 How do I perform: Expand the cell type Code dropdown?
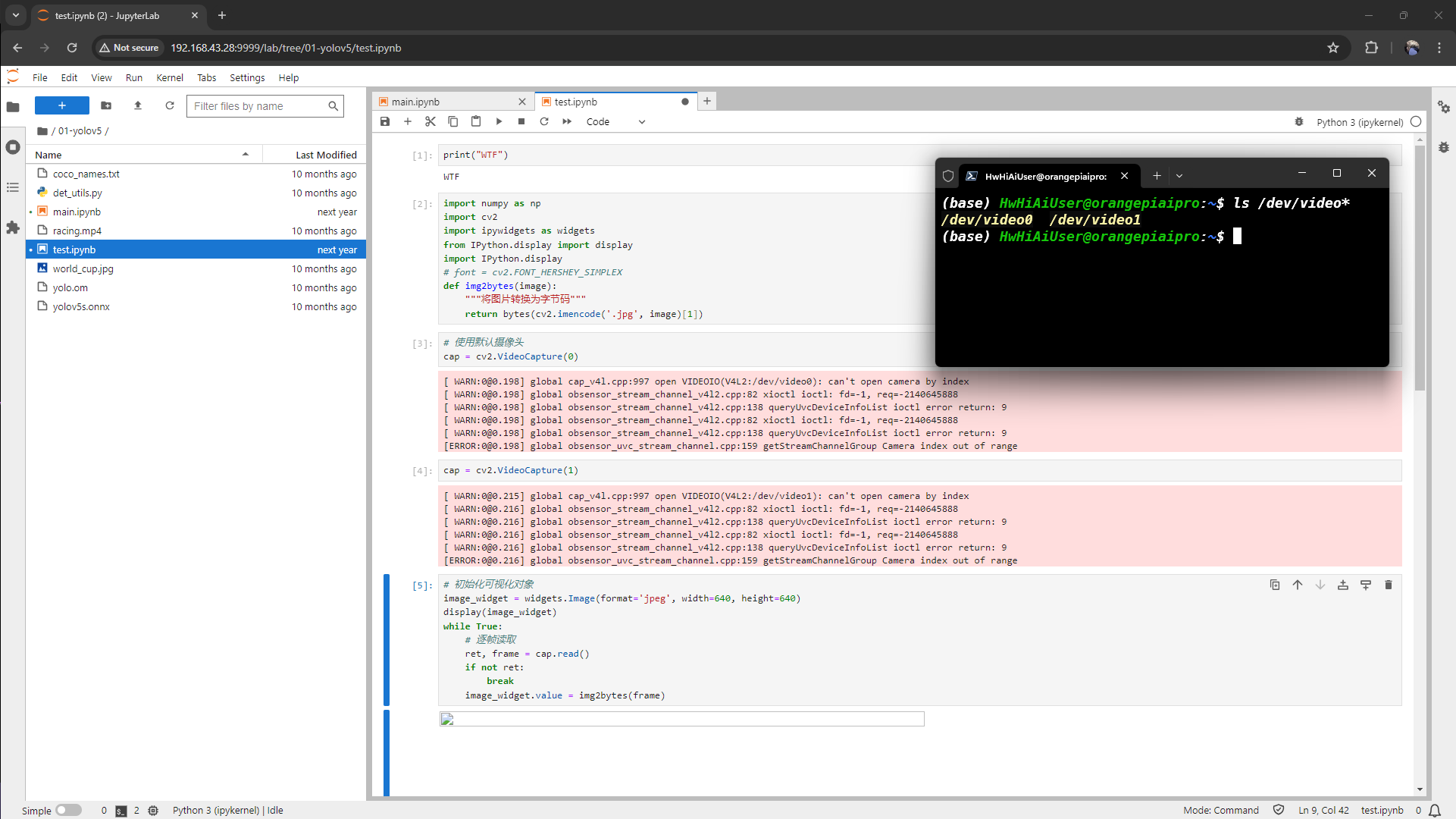coord(615,121)
